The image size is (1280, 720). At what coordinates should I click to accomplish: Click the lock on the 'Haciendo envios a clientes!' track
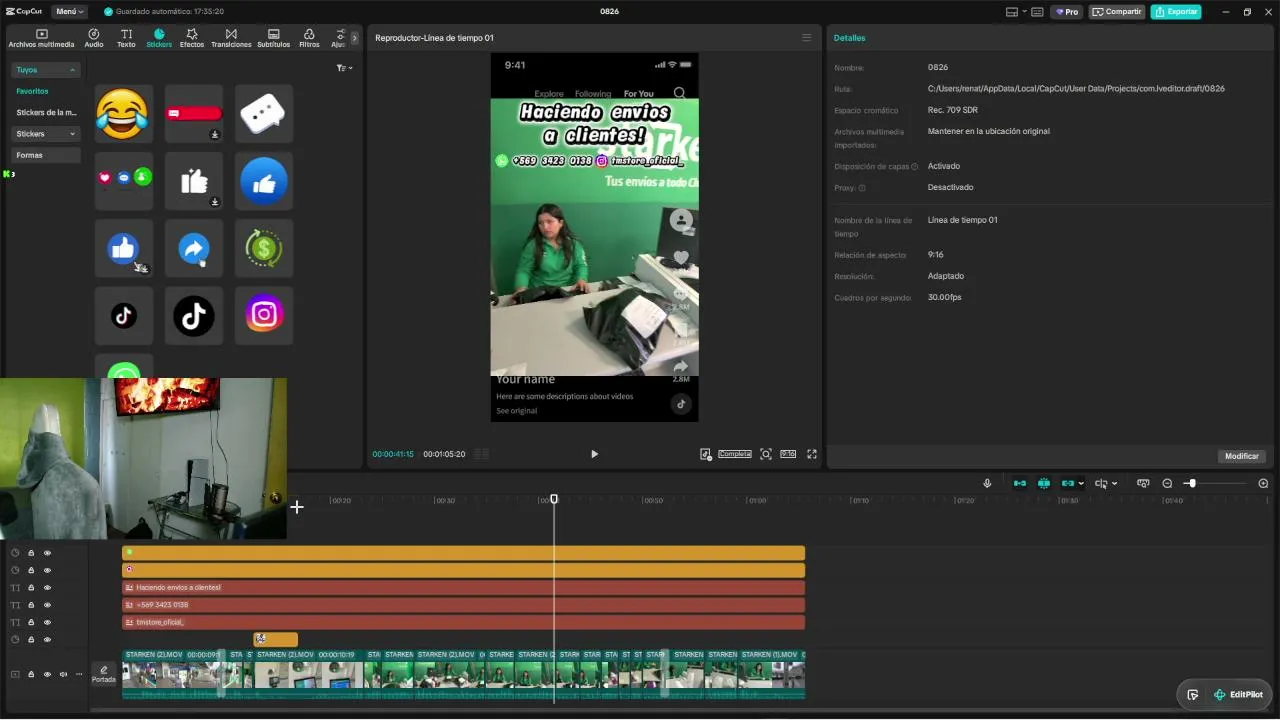click(31, 588)
